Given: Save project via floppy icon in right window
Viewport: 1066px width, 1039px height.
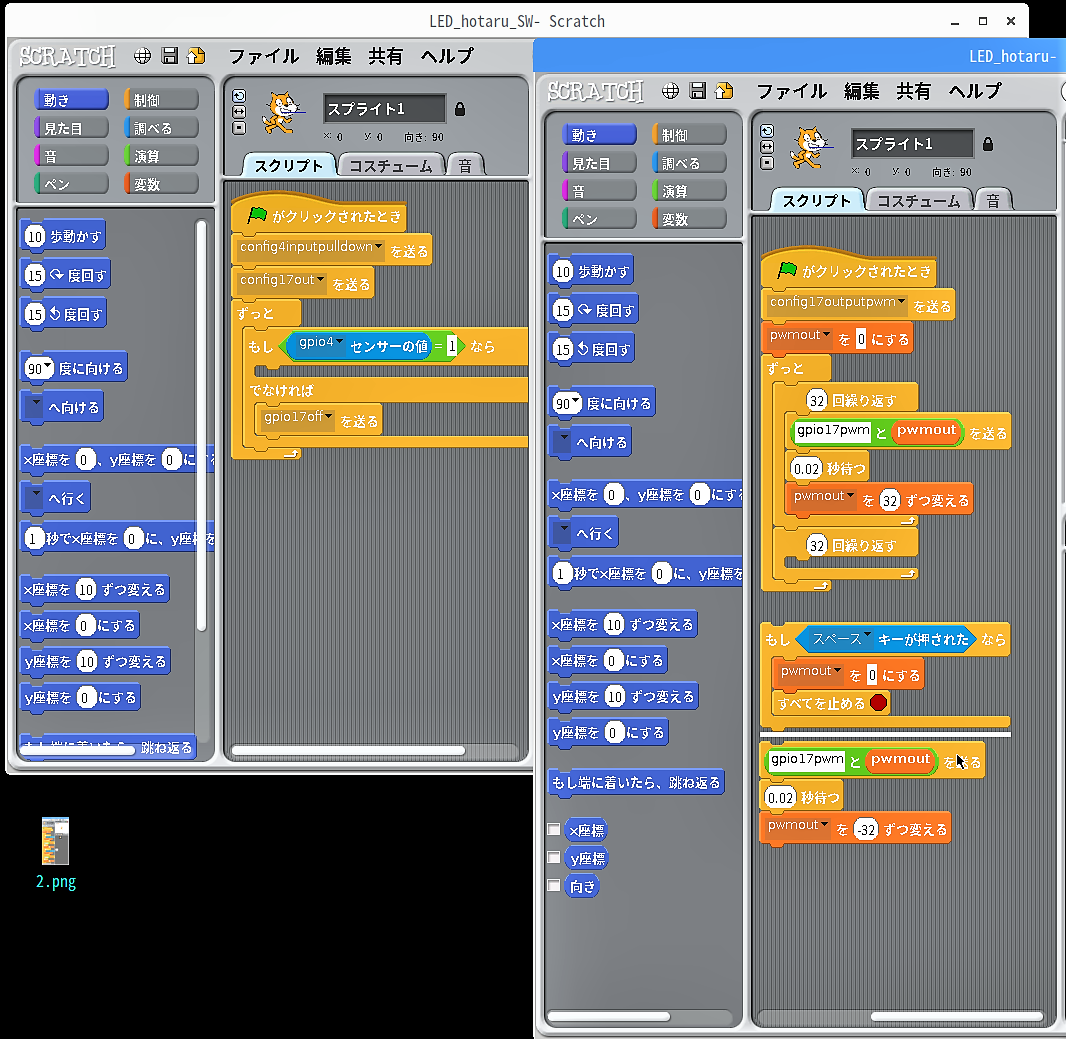Looking at the screenshot, I should coord(698,90).
